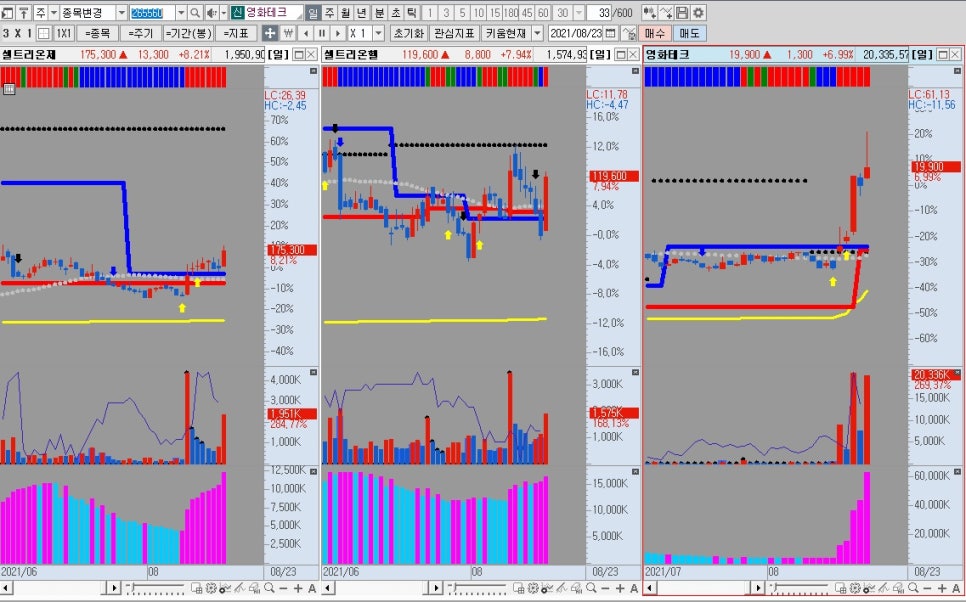Switch to the 분 minute period
Screen dimensions: 966x602
point(380,12)
